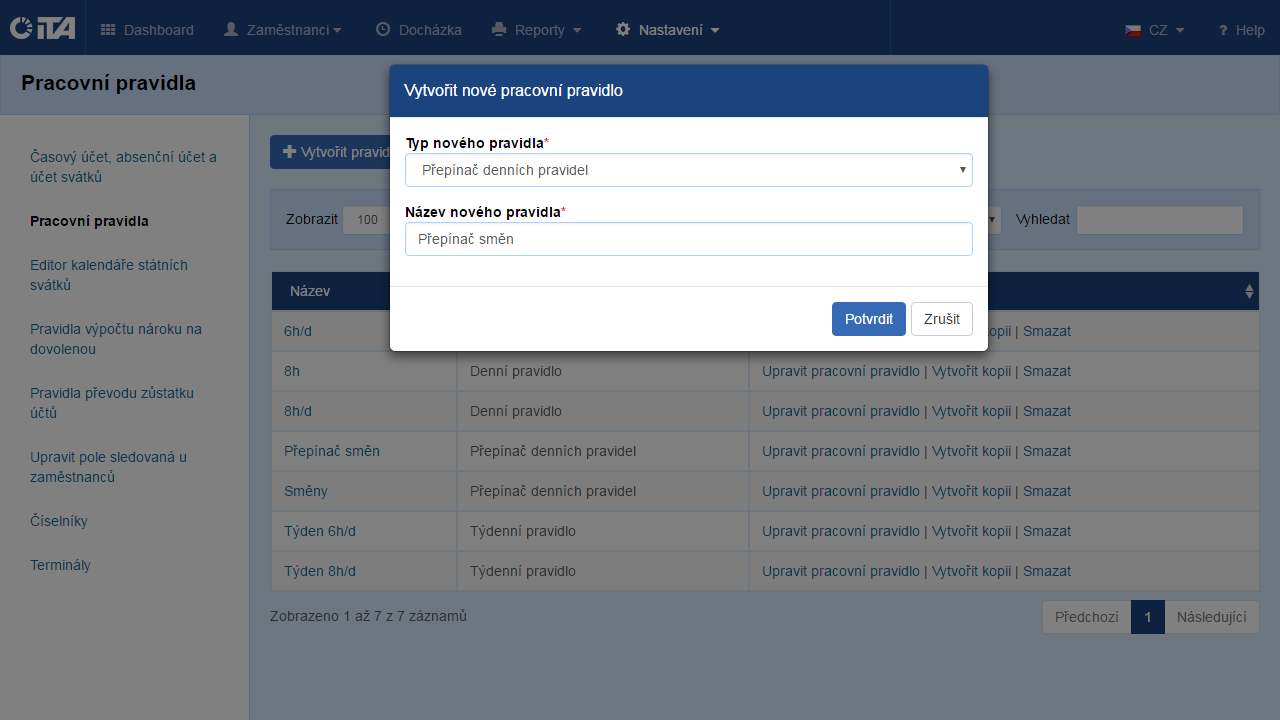
Task: Go to the Následující page
Action: click(1211, 617)
